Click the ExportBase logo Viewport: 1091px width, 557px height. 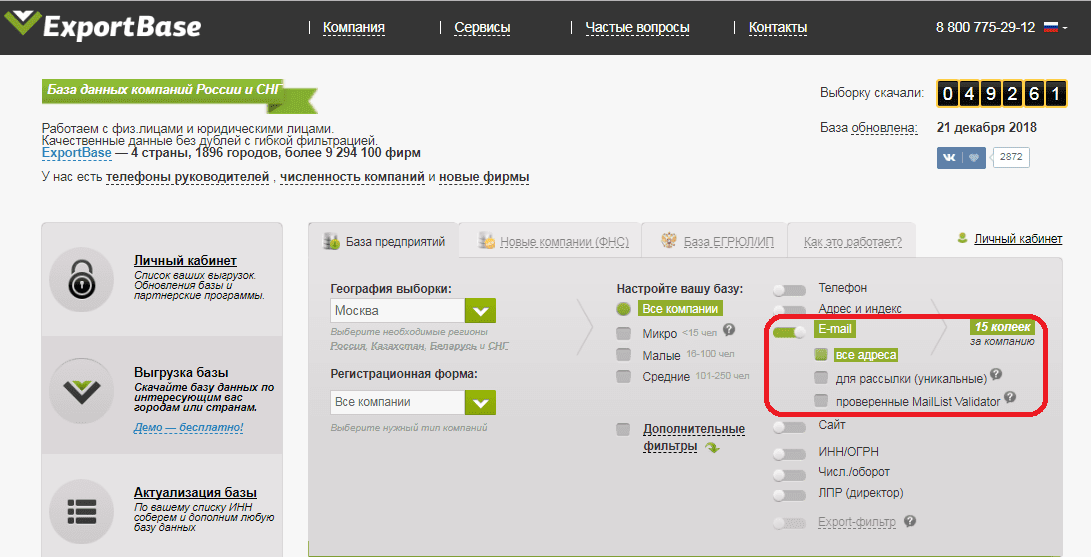pos(104,25)
